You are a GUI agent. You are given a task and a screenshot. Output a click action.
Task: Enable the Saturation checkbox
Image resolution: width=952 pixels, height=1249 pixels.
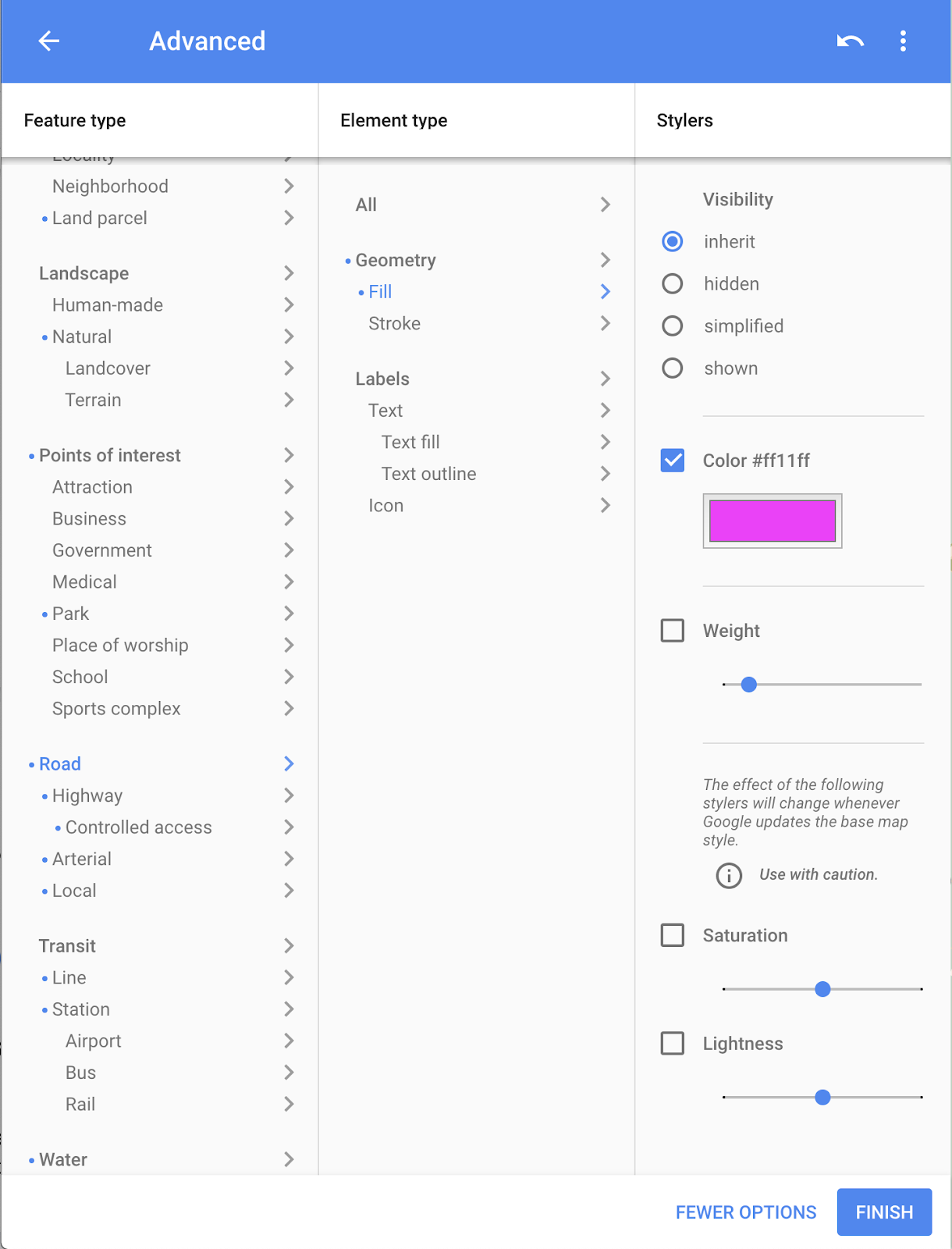pos(673,935)
